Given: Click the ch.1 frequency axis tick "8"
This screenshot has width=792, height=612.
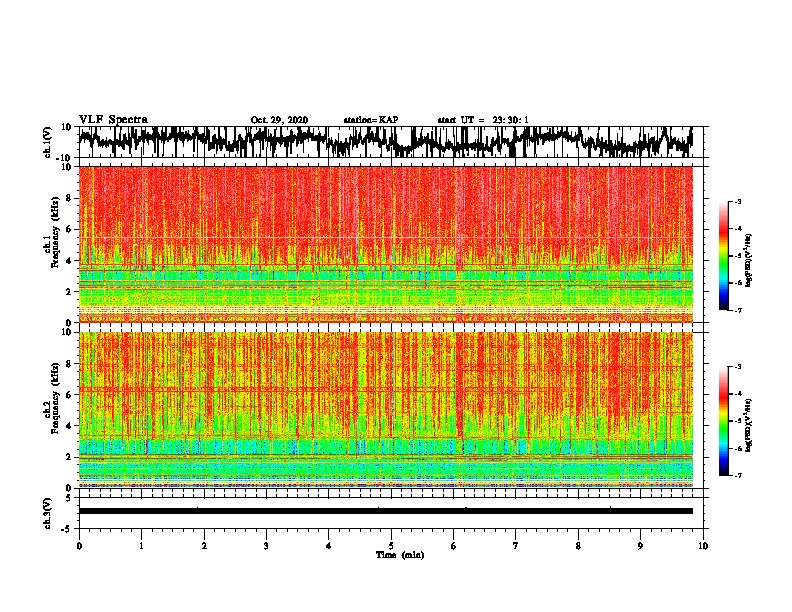Looking at the screenshot, I should pos(69,198).
